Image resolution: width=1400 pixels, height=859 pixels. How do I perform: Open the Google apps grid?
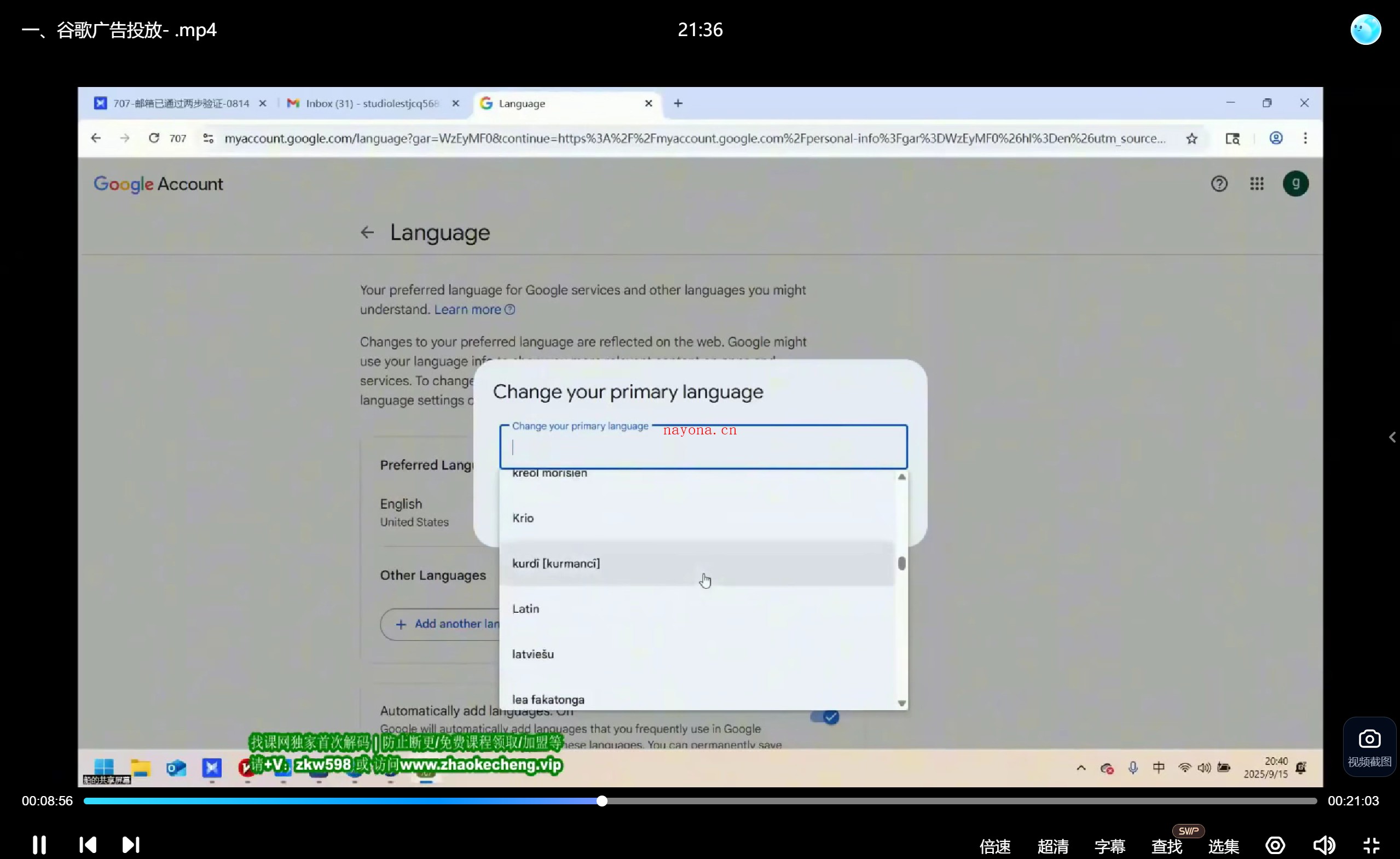[x=1257, y=183]
